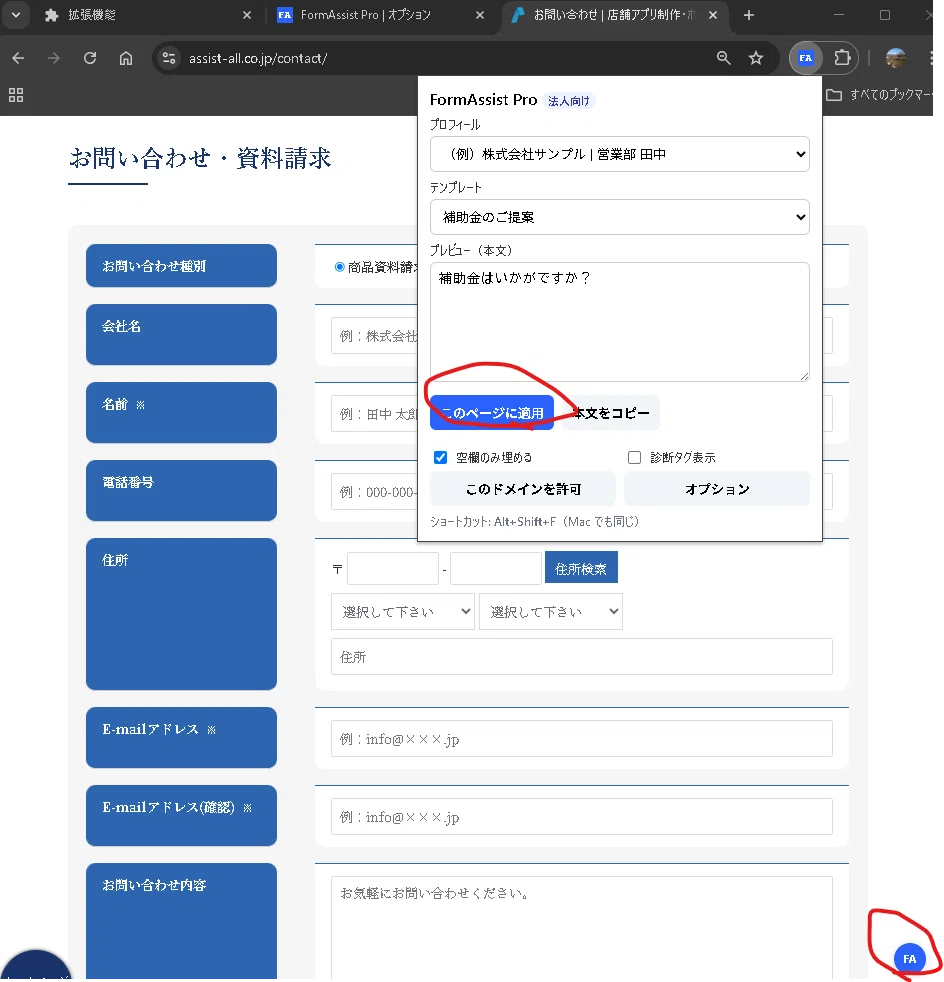
Task: Select the 商品資料請求 radio button
Action: pyautogui.click(x=340, y=267)
